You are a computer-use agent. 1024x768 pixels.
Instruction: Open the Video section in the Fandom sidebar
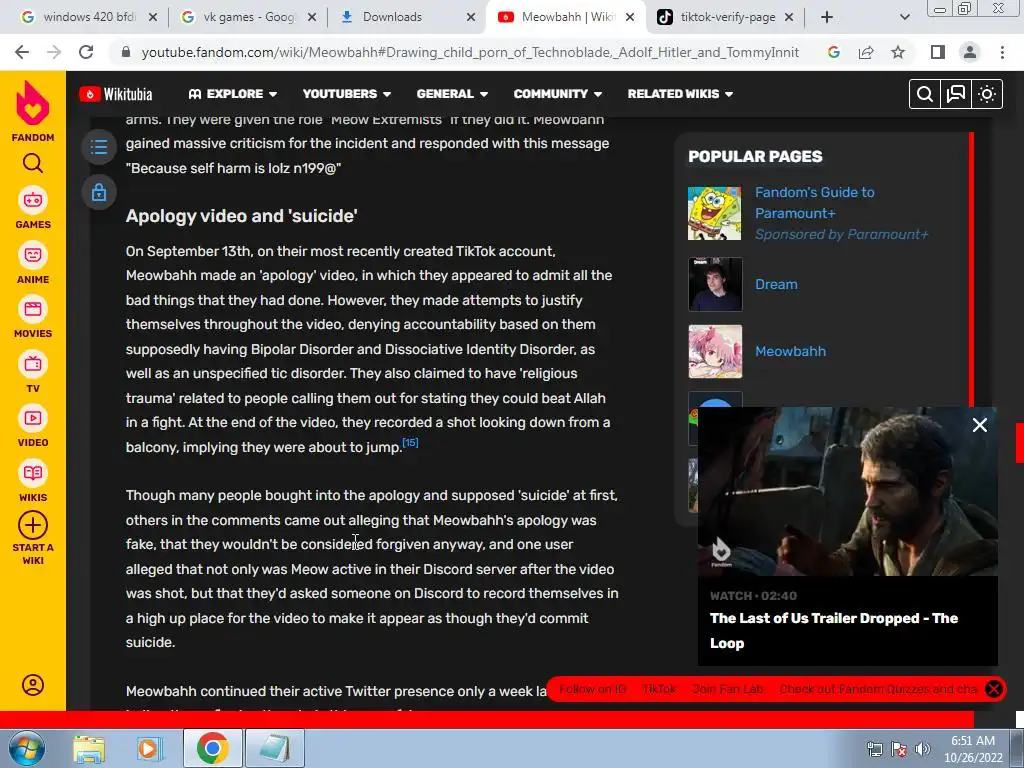(33, 427)
